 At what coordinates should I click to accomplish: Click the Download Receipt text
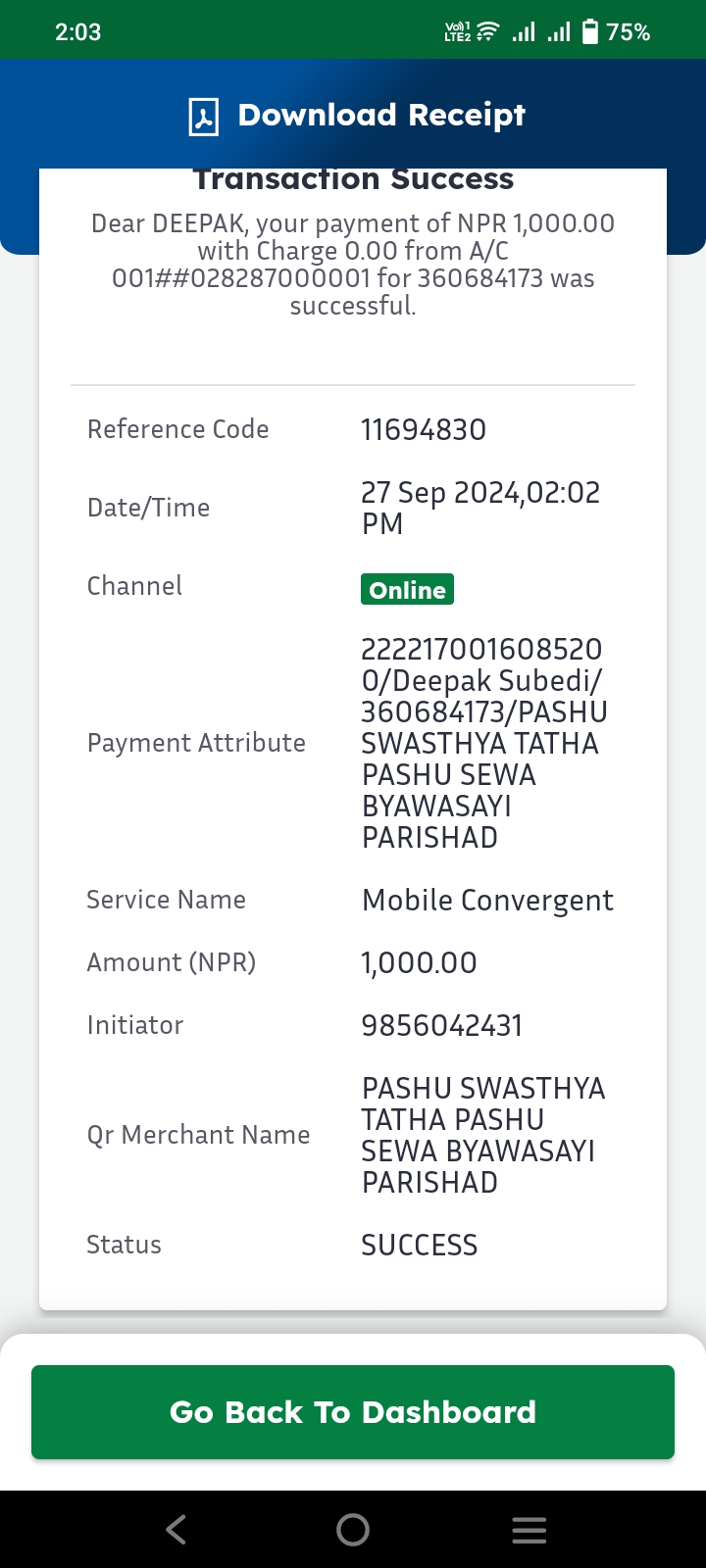[x=381, y=115]
